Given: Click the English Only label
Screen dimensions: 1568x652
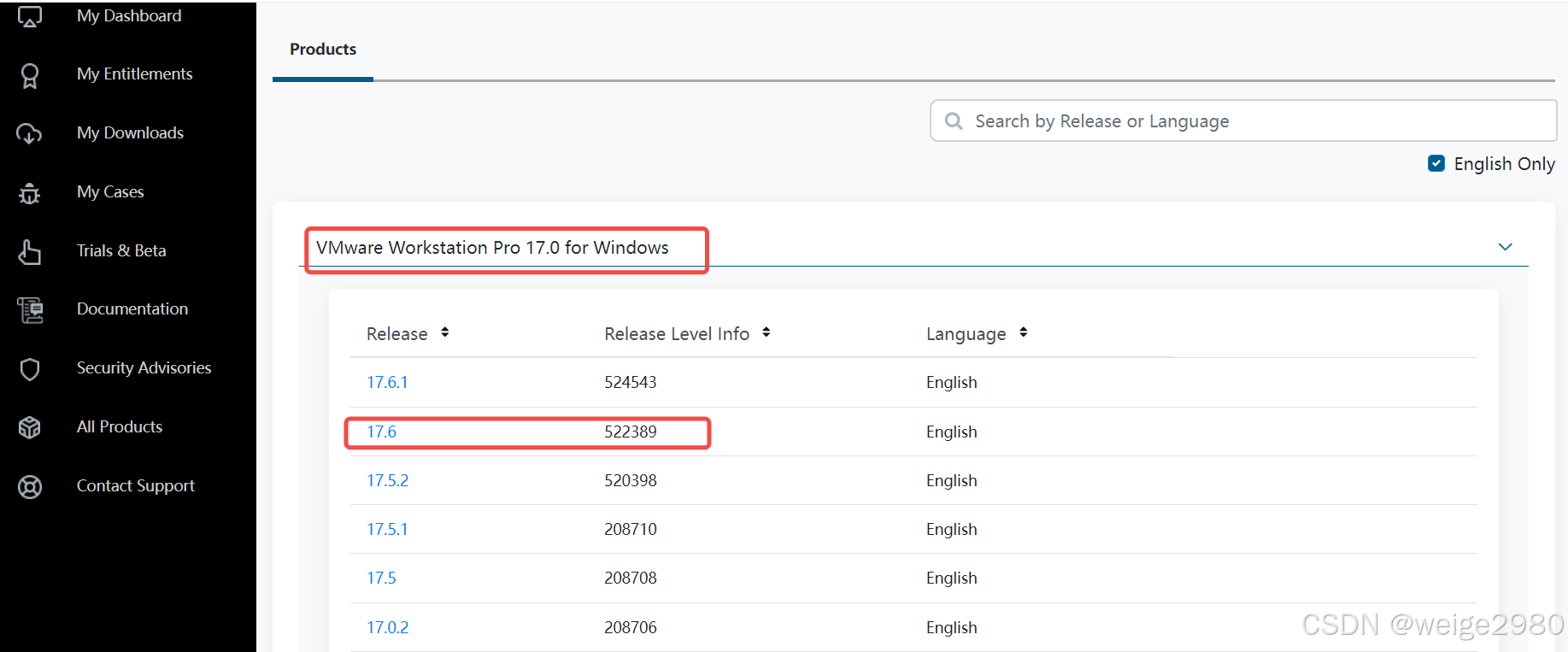Looking at the screenshot, I should (1504, 164).
